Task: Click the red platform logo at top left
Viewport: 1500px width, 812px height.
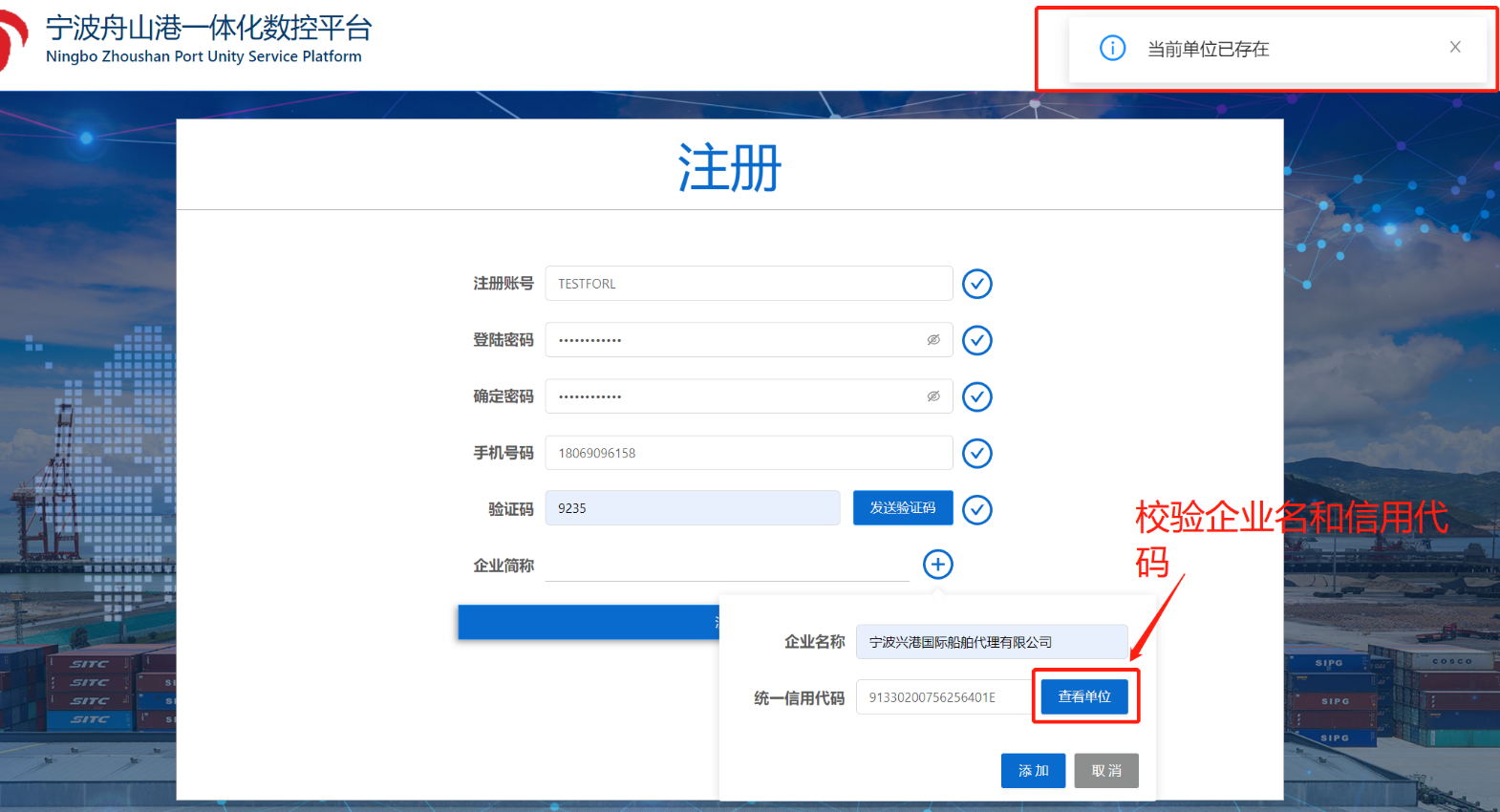Action: tap(11, 43)
